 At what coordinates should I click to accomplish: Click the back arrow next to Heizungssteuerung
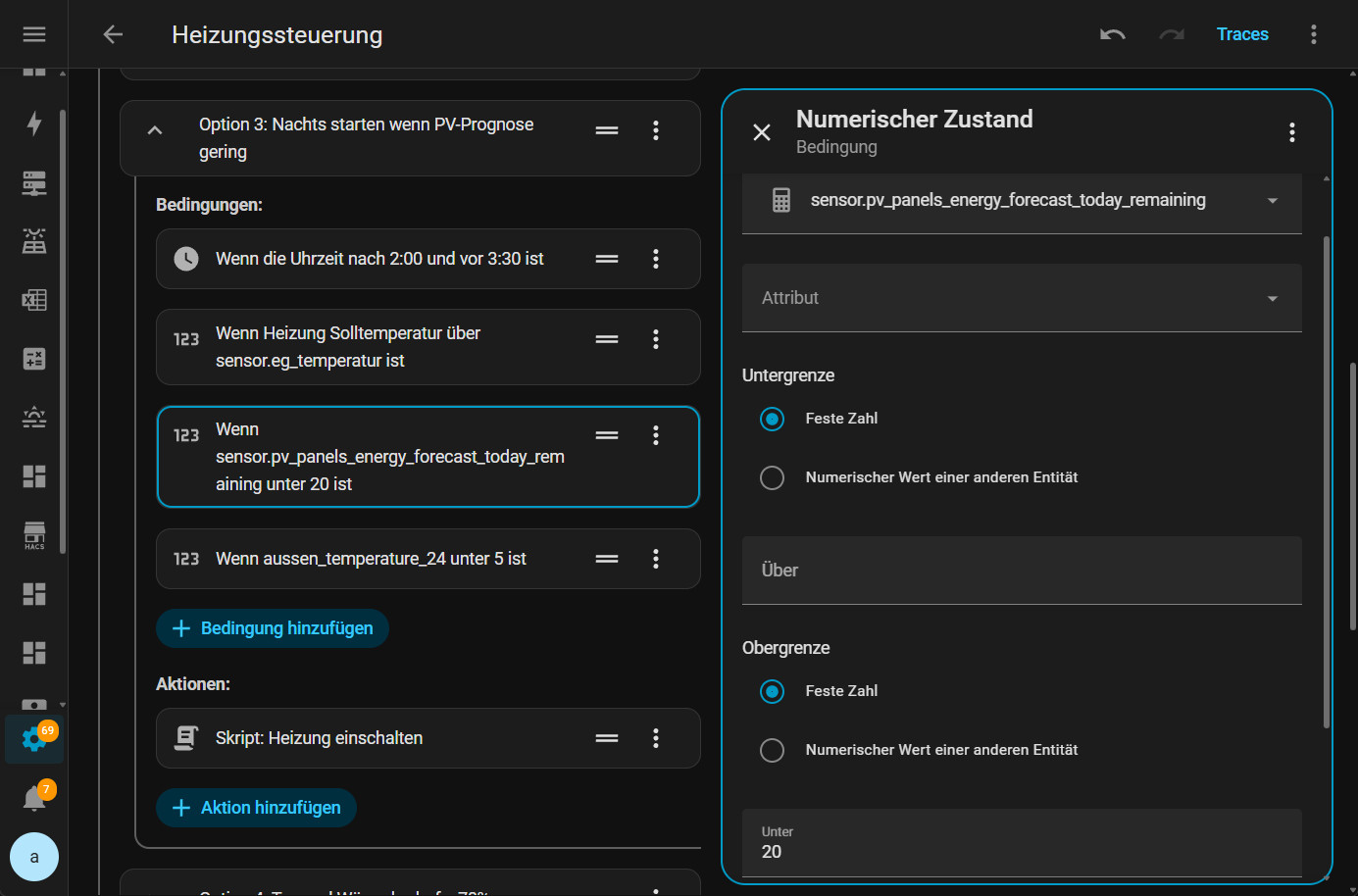(x=113, y=34)
